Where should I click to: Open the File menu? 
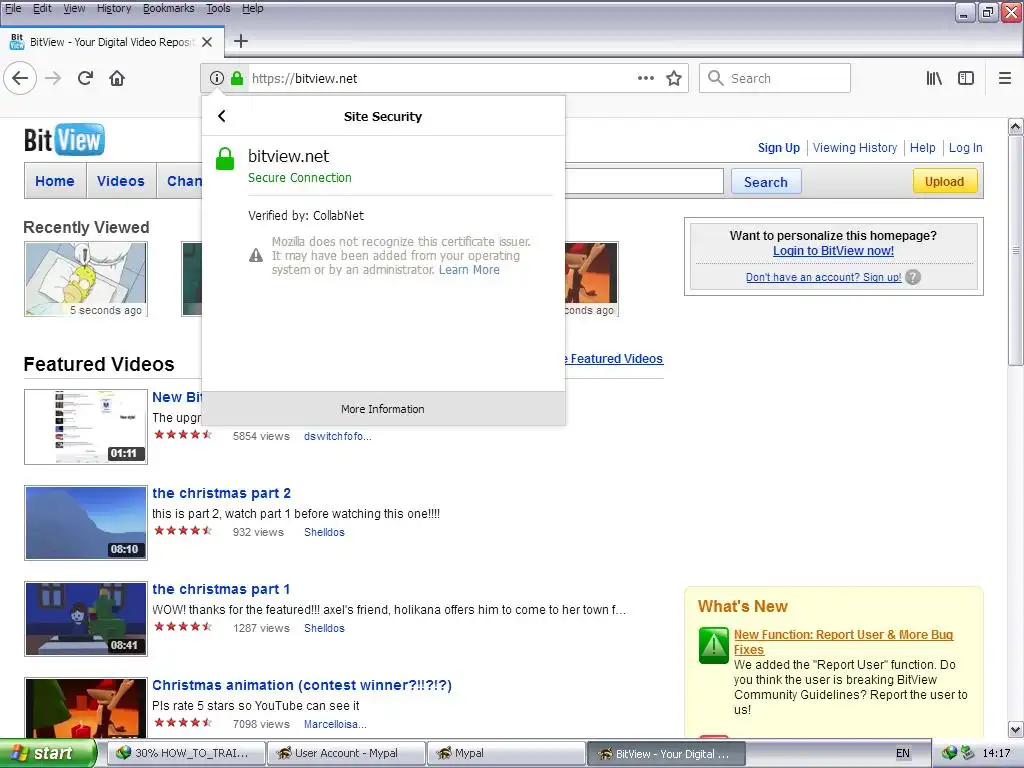click(13, 8)
